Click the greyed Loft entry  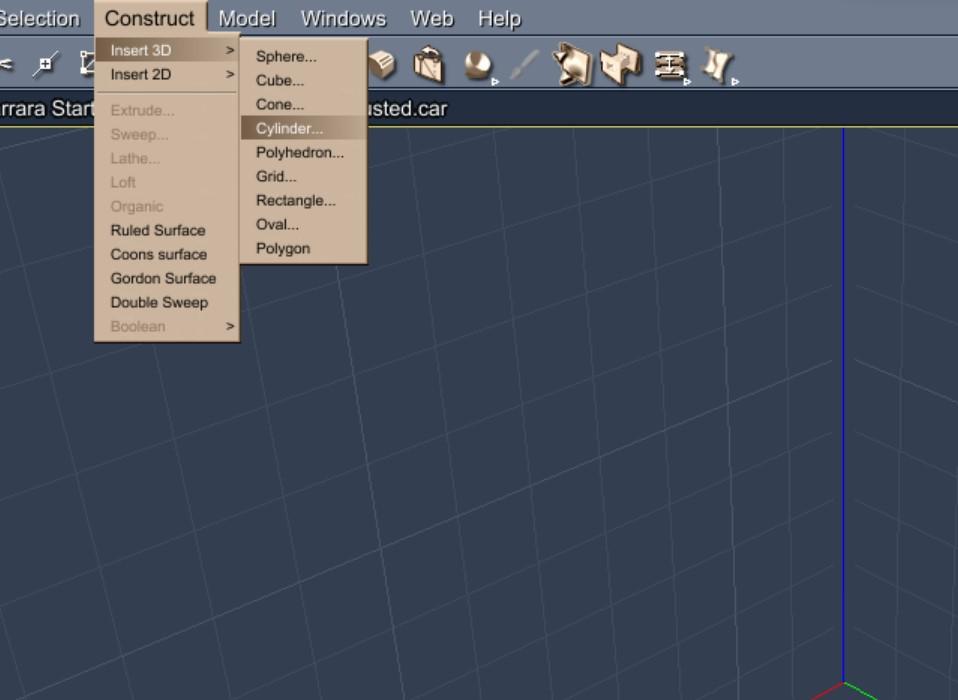tap(166, 182)
